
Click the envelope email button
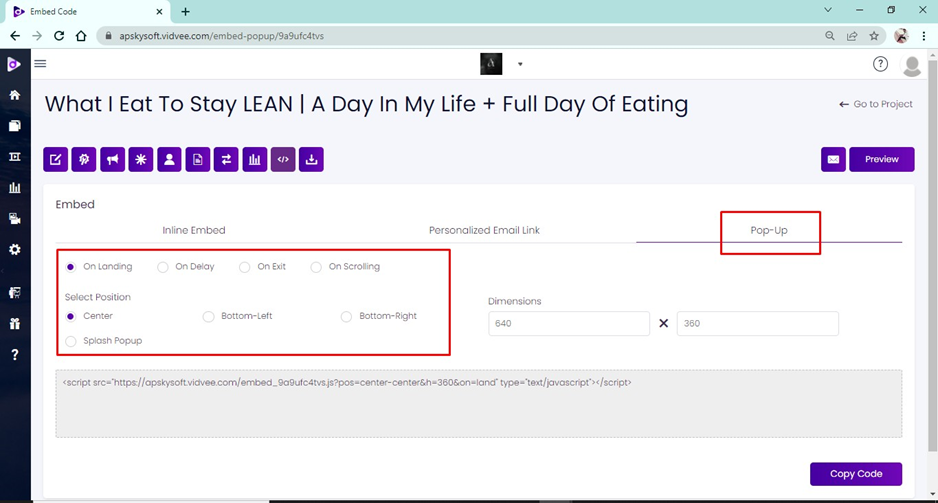coord(833,160)
